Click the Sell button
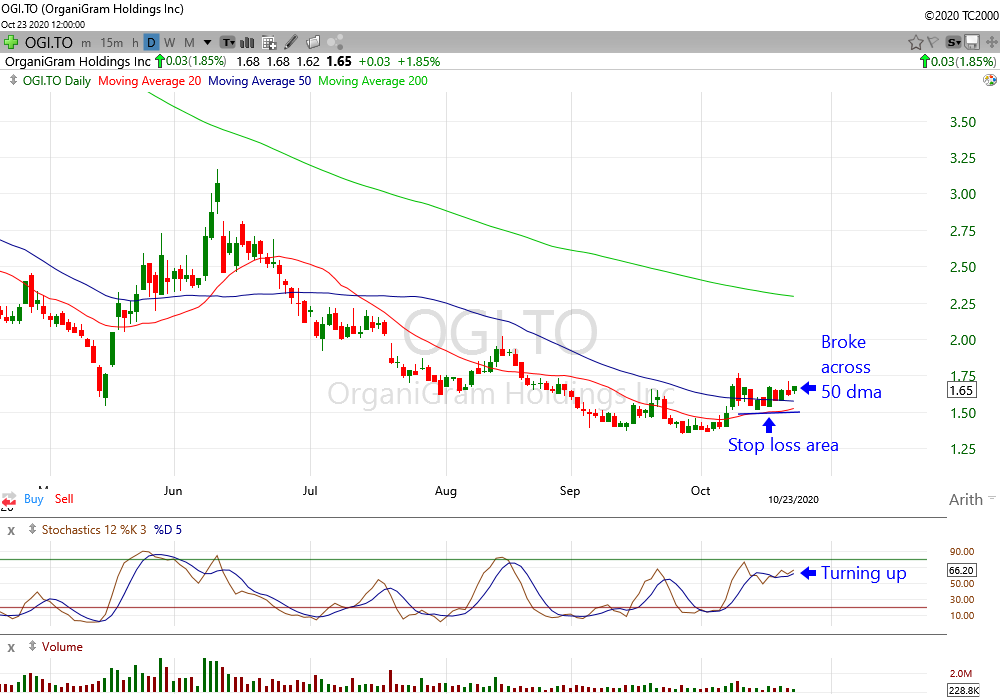The image size is (1000, 700). 64,499
